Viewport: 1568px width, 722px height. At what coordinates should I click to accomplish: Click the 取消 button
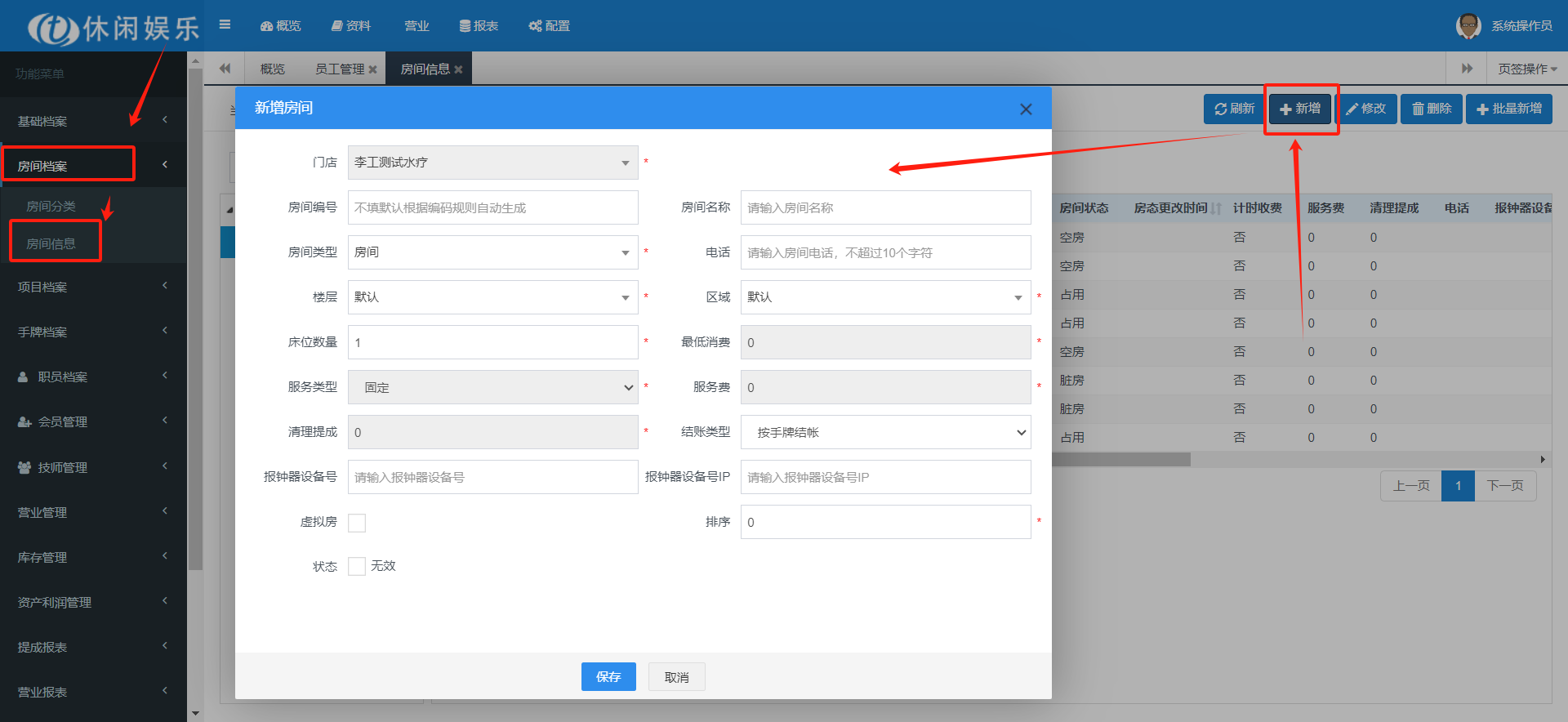676,676
